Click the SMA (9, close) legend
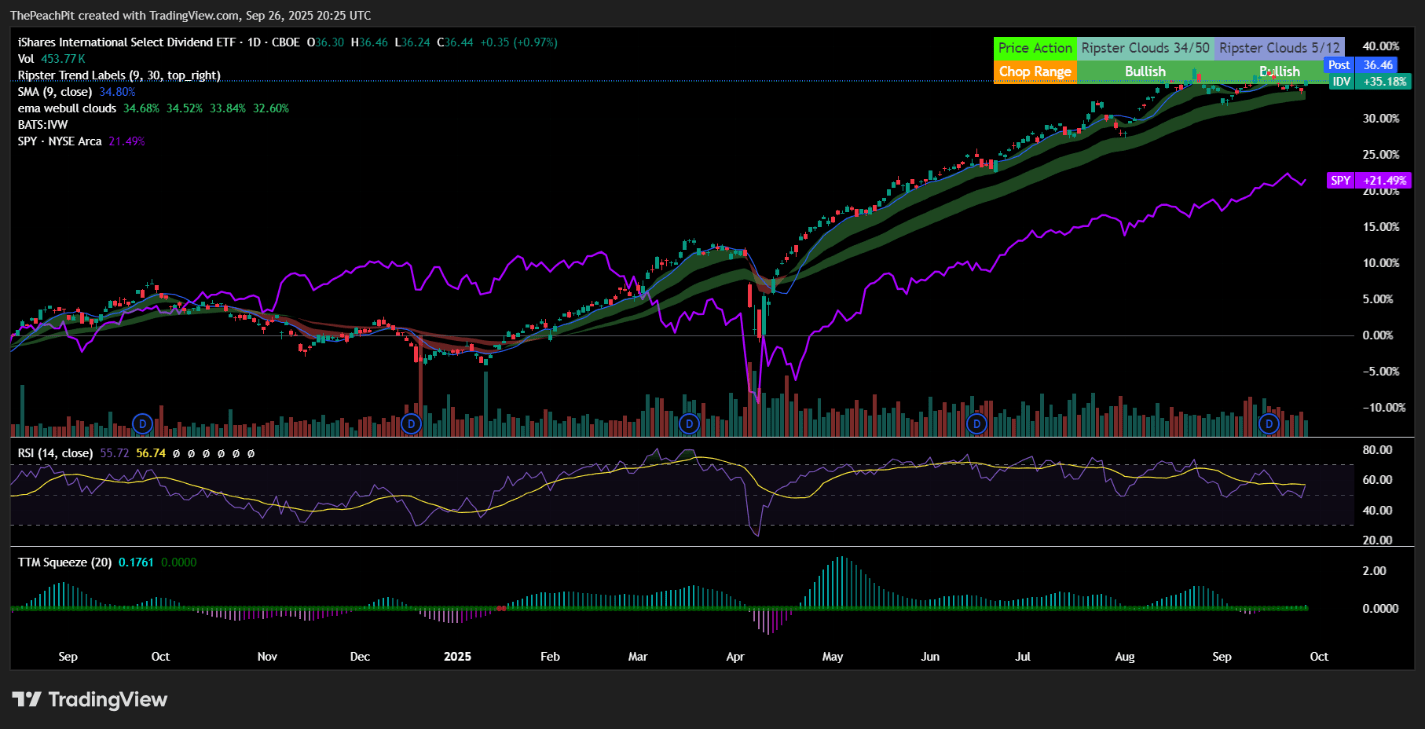Viewport: 1425px width, 729px height. click(x=55, y=91)
